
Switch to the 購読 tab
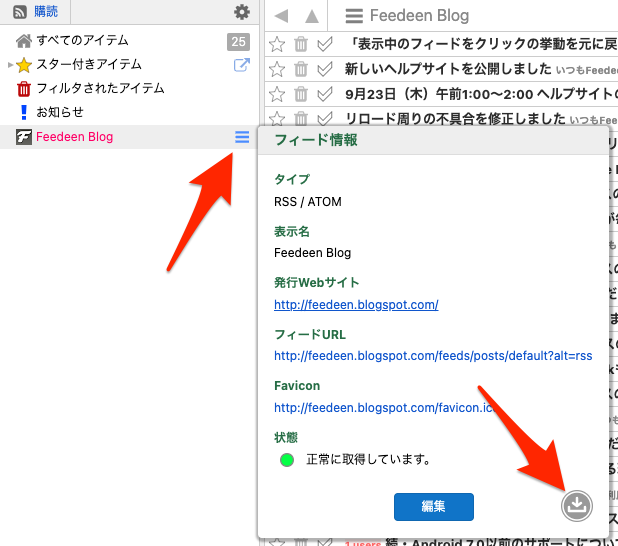point(46,11)
